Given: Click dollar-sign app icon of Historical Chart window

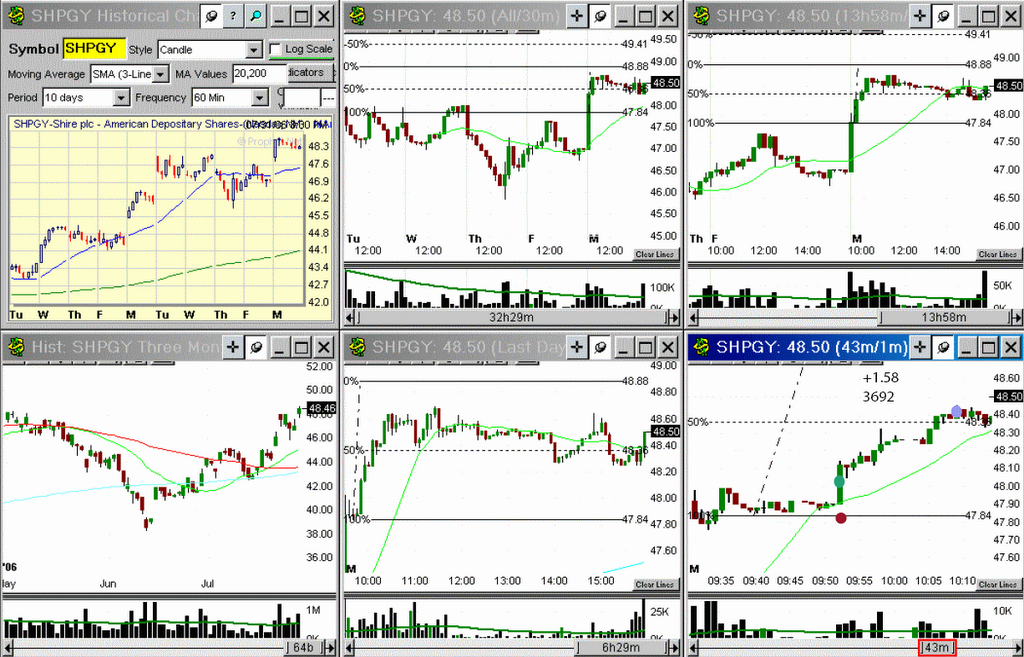Looking at the screenshot, I should click(x=15, y=16).
